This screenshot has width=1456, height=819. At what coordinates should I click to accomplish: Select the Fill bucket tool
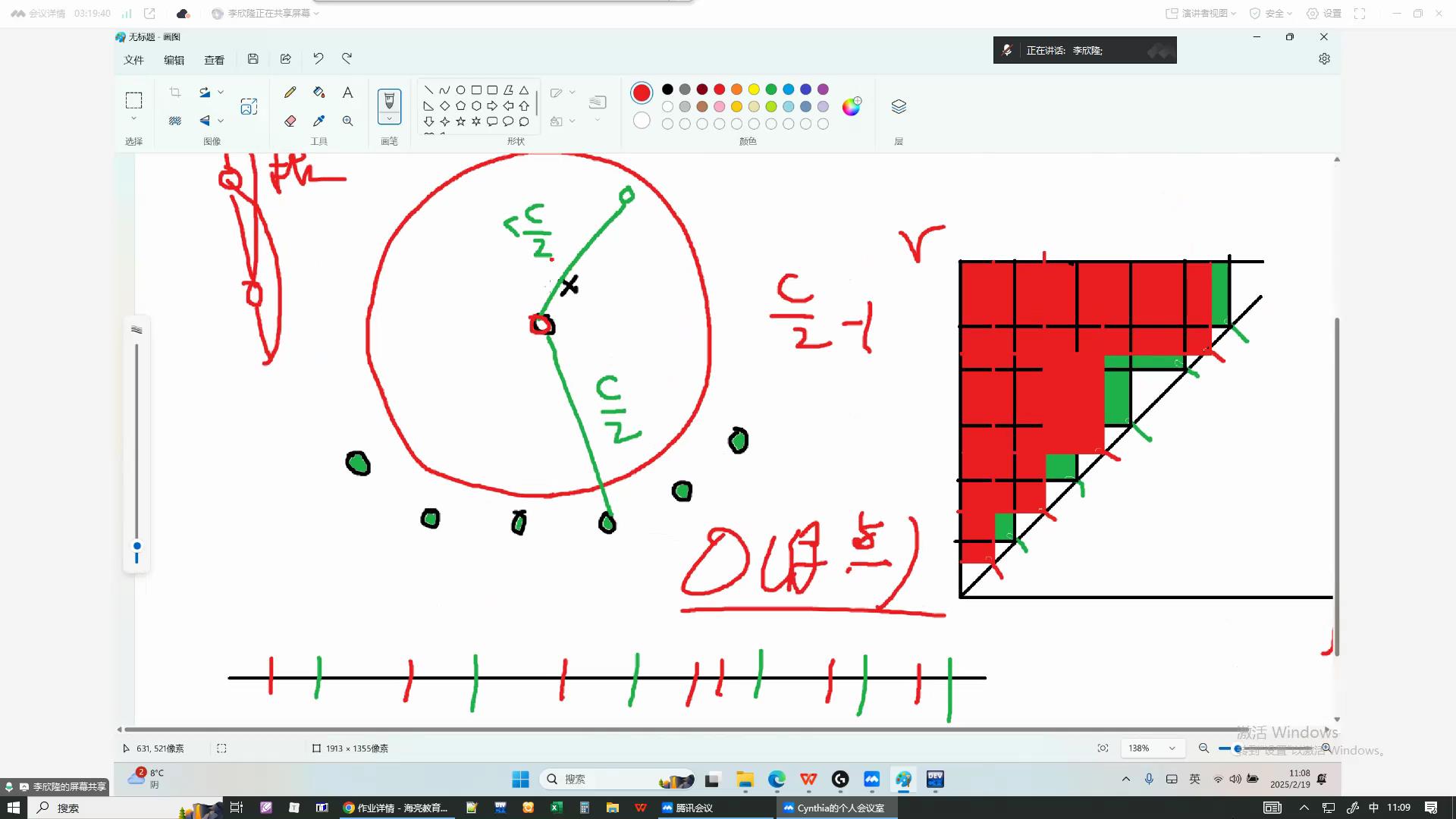click(318, 93)
